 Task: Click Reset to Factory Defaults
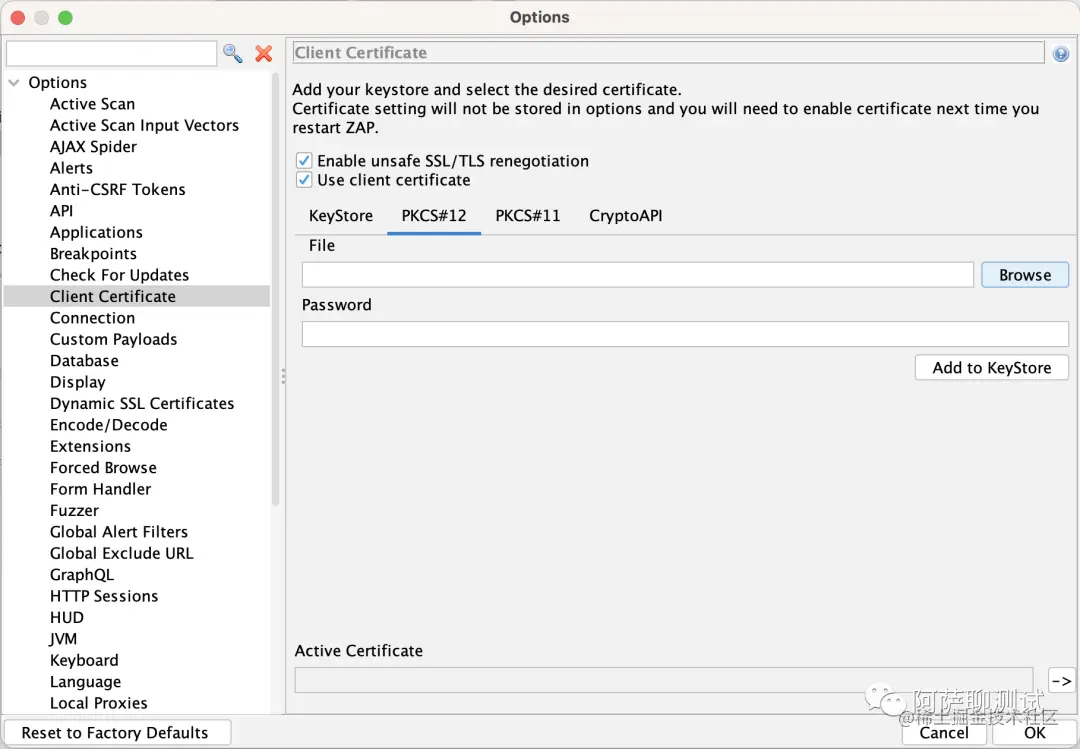point(115,732)
